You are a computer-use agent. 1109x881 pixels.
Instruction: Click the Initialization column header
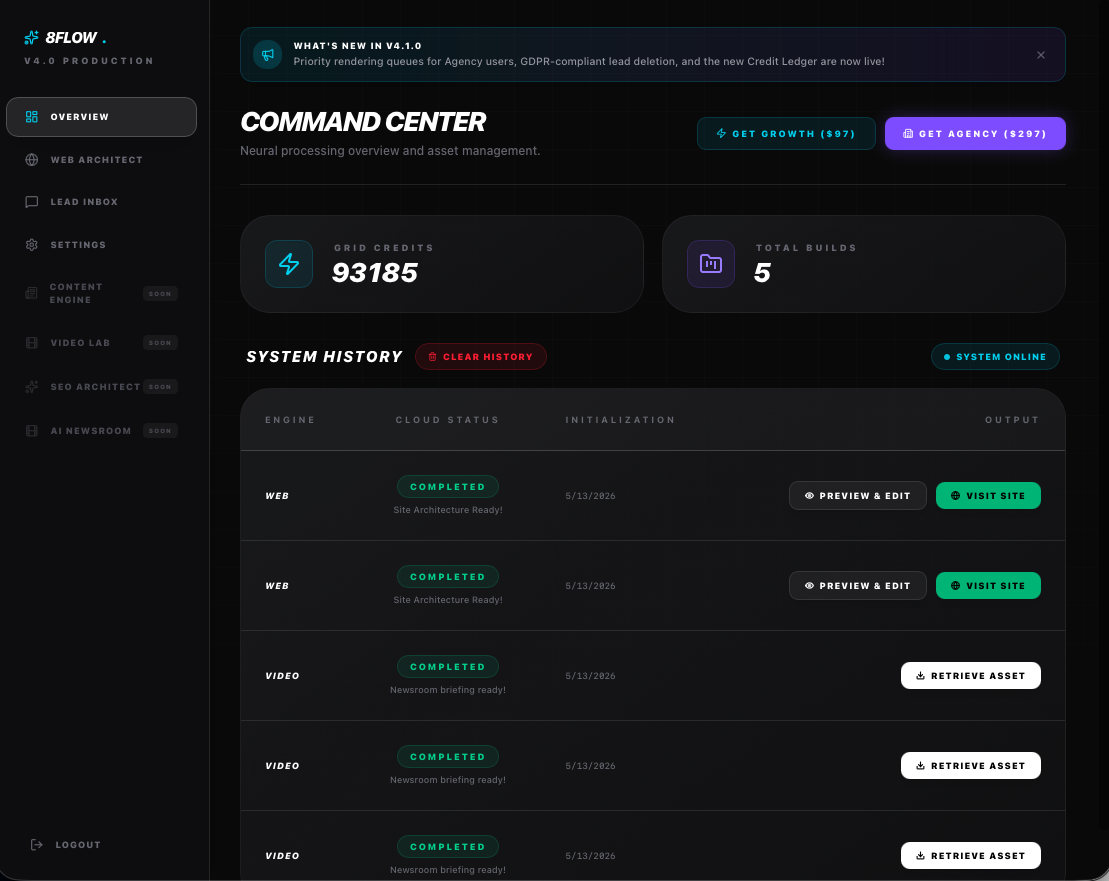[620, 420]
